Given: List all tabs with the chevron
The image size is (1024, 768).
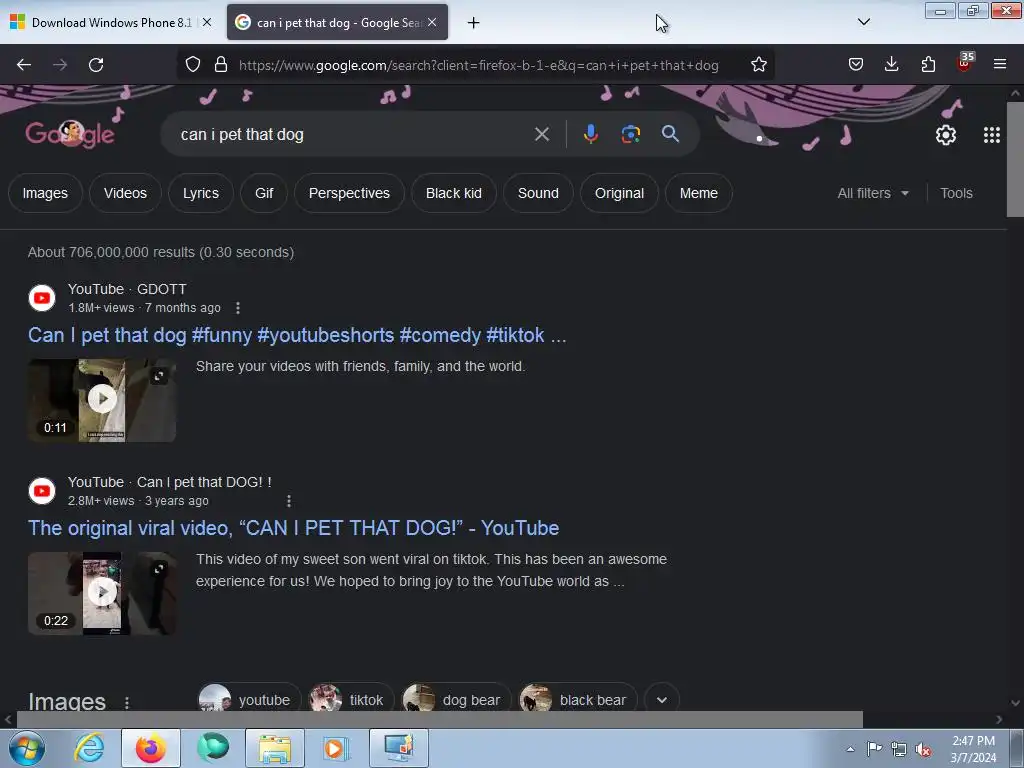Looking at the screenshot, I should (x=863, y=22).
